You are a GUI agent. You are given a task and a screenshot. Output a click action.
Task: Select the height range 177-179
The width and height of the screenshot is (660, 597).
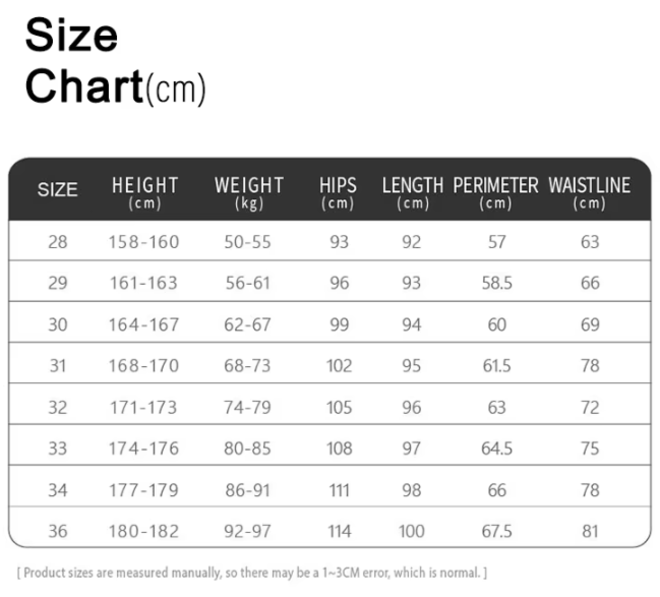pos(143,490)
